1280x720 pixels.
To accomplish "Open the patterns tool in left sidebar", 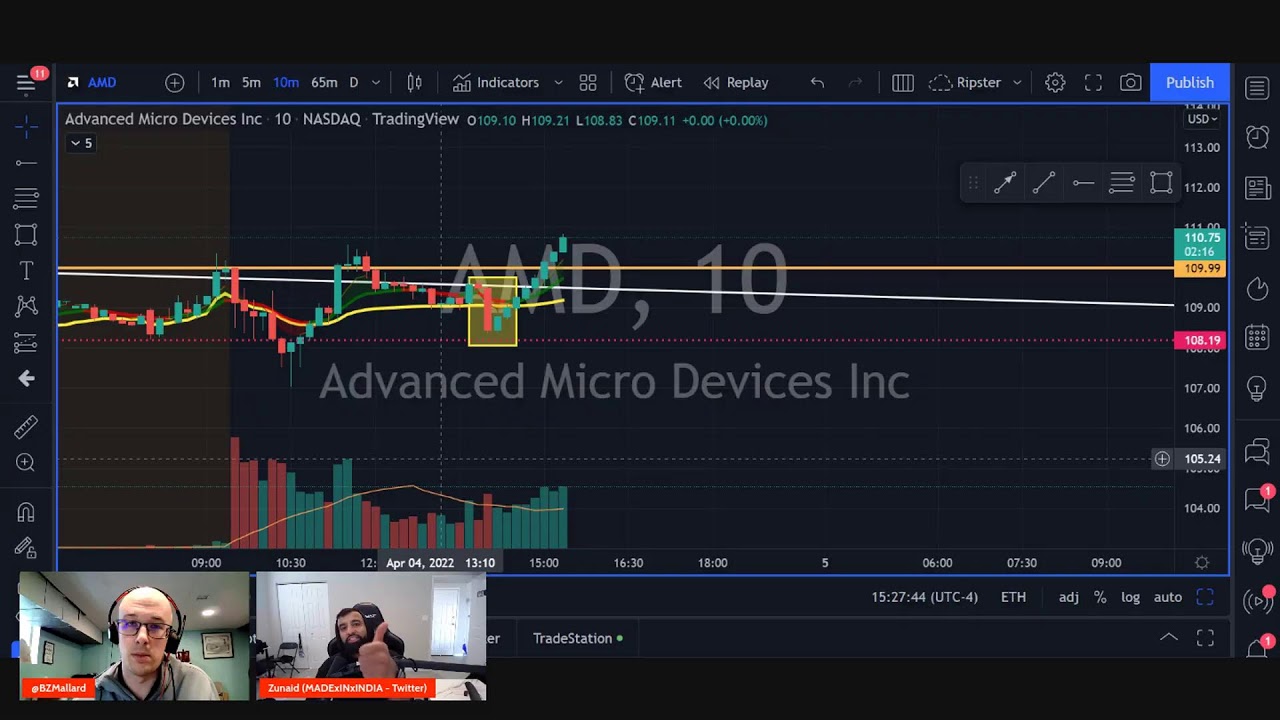I will pos(26,306).
